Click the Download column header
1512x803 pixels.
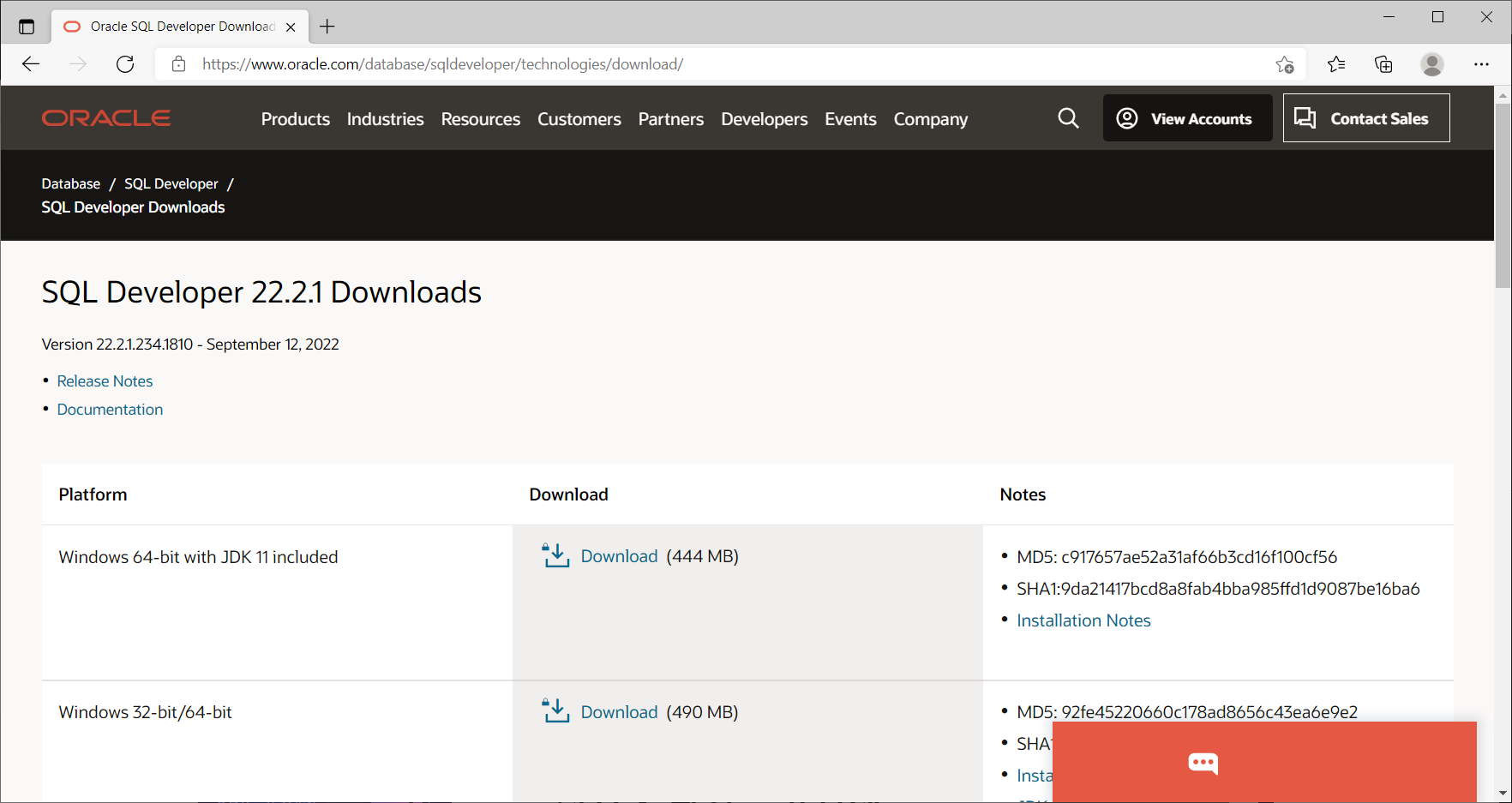568,494
